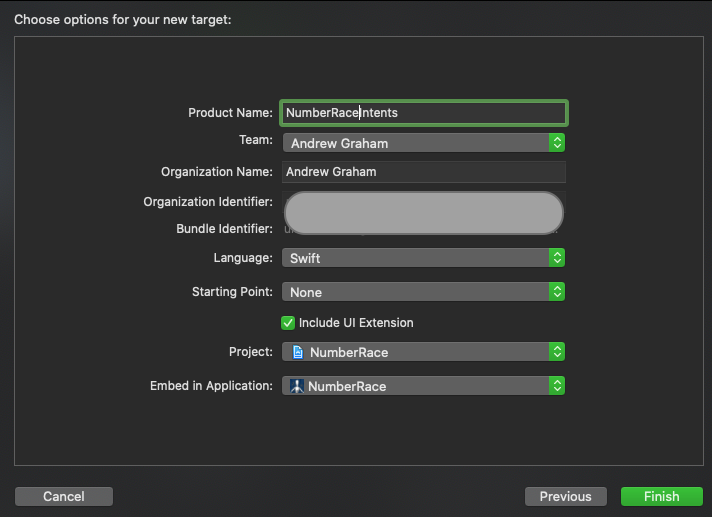Click the green arrows on the Language popup
This screenshot has width=712, height=517.
tap(557, 258)
